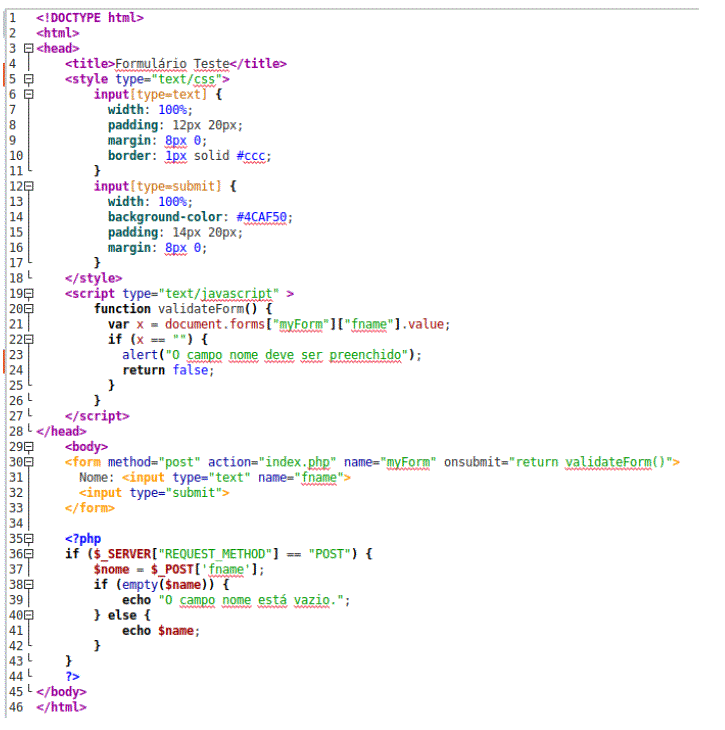Screen dimensions: 725x730
Task: Click the closing </head> tag
Action: (61, 431)
